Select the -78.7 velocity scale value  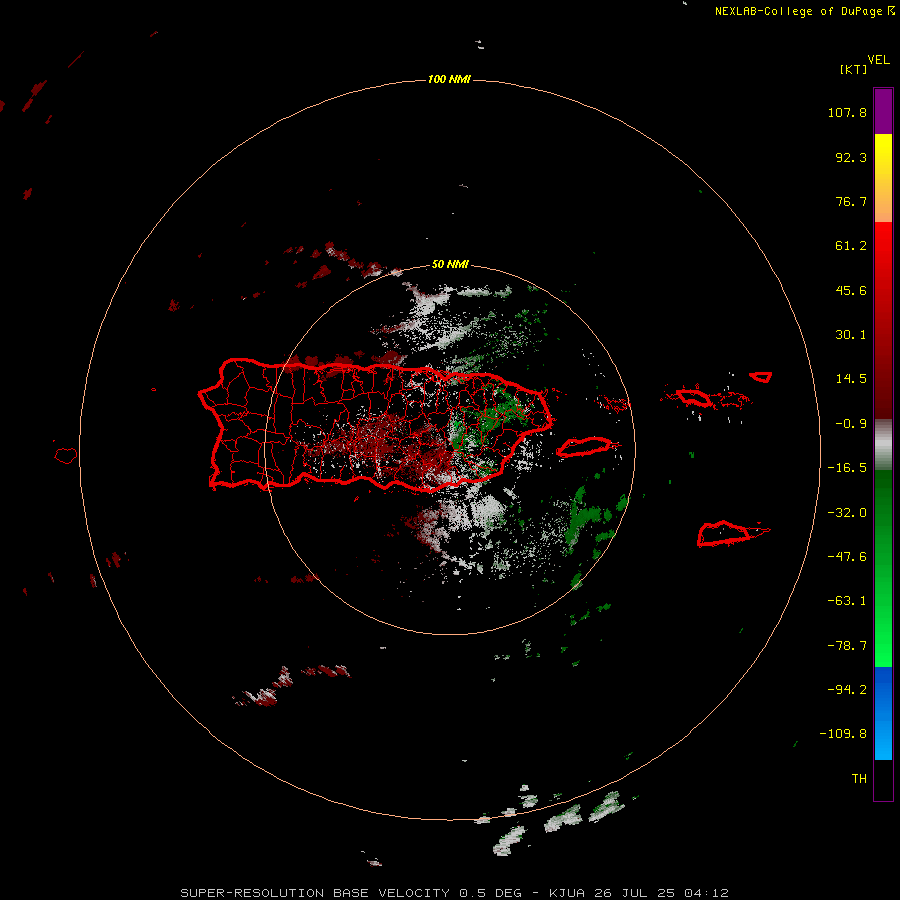(x=847, y=646)
